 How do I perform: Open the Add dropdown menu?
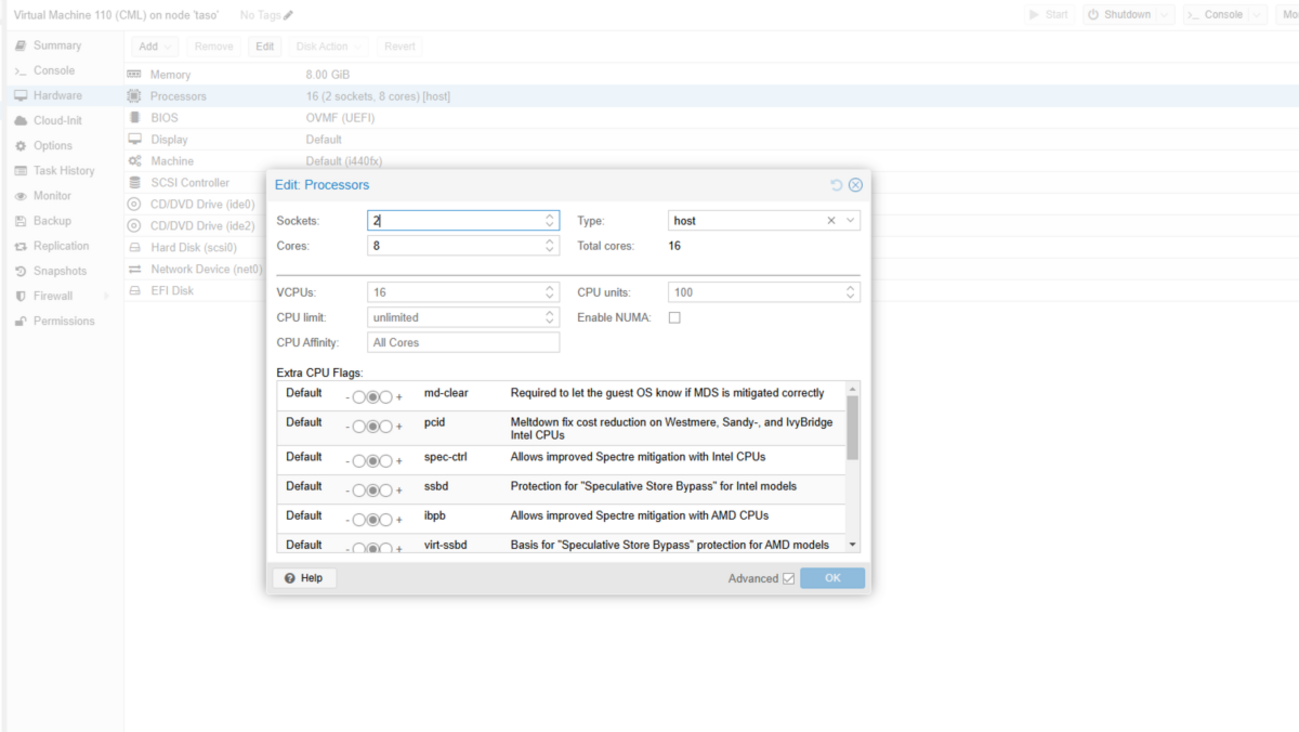(155, 47)
